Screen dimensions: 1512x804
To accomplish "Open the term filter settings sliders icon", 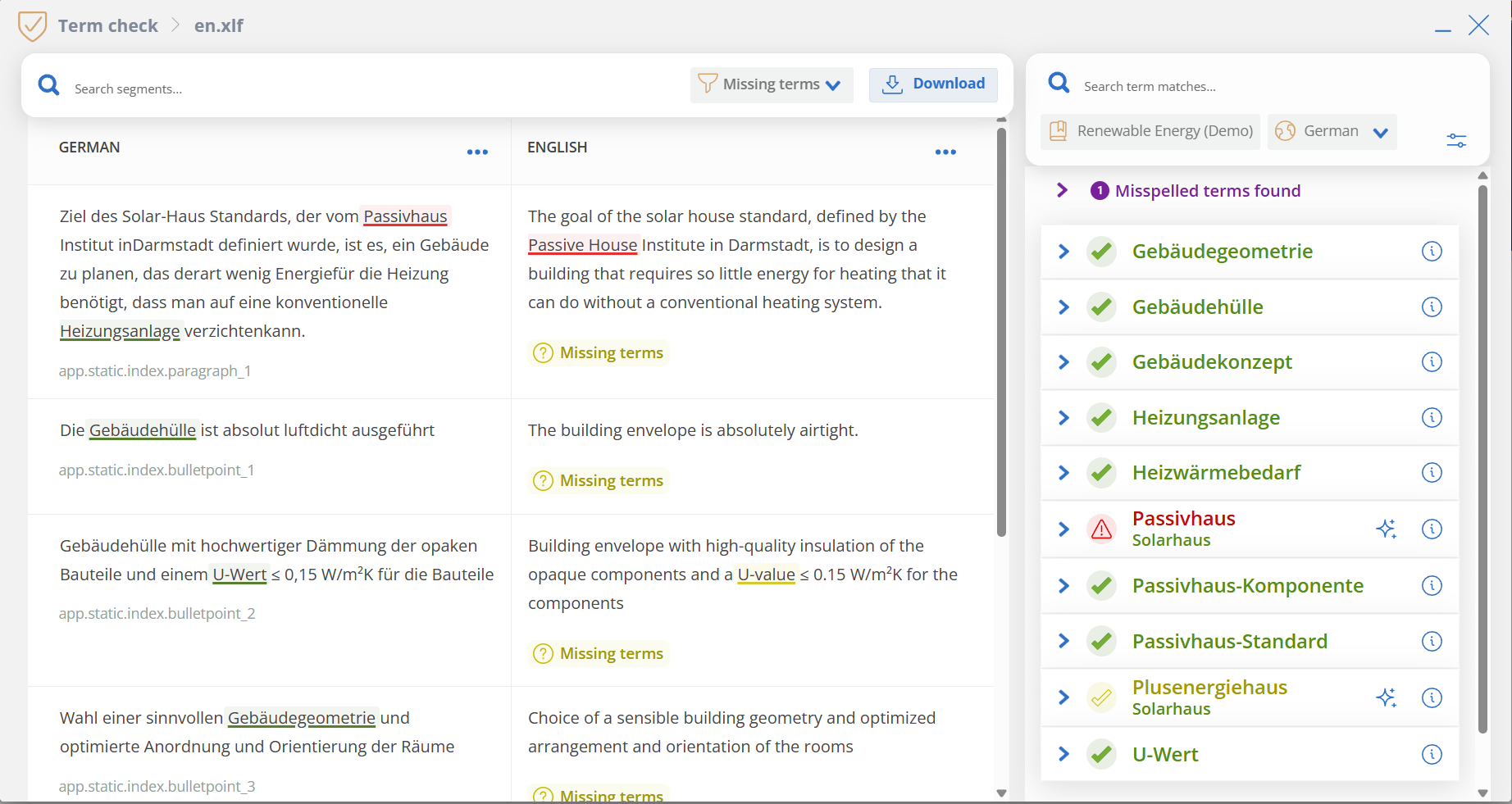I will (x=1456, y=140).
